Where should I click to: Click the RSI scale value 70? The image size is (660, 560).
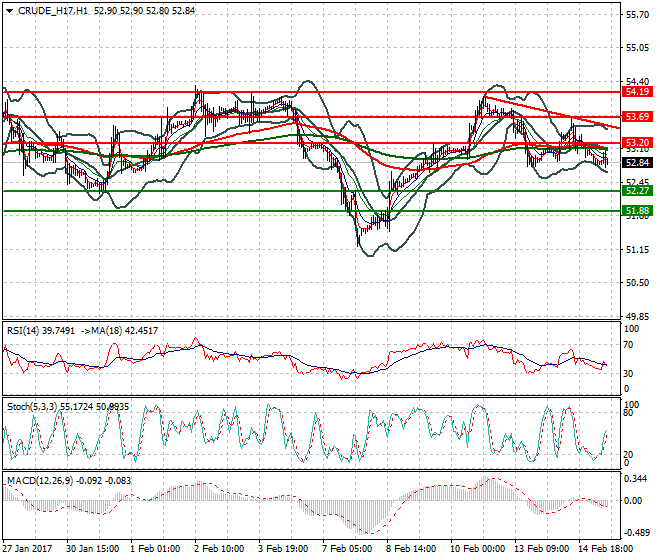(x=628, y=345)
